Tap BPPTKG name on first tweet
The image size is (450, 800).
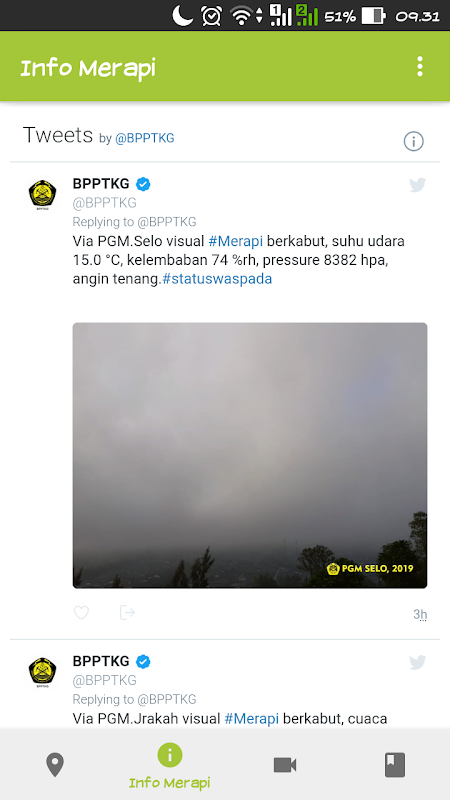(101, 183)
